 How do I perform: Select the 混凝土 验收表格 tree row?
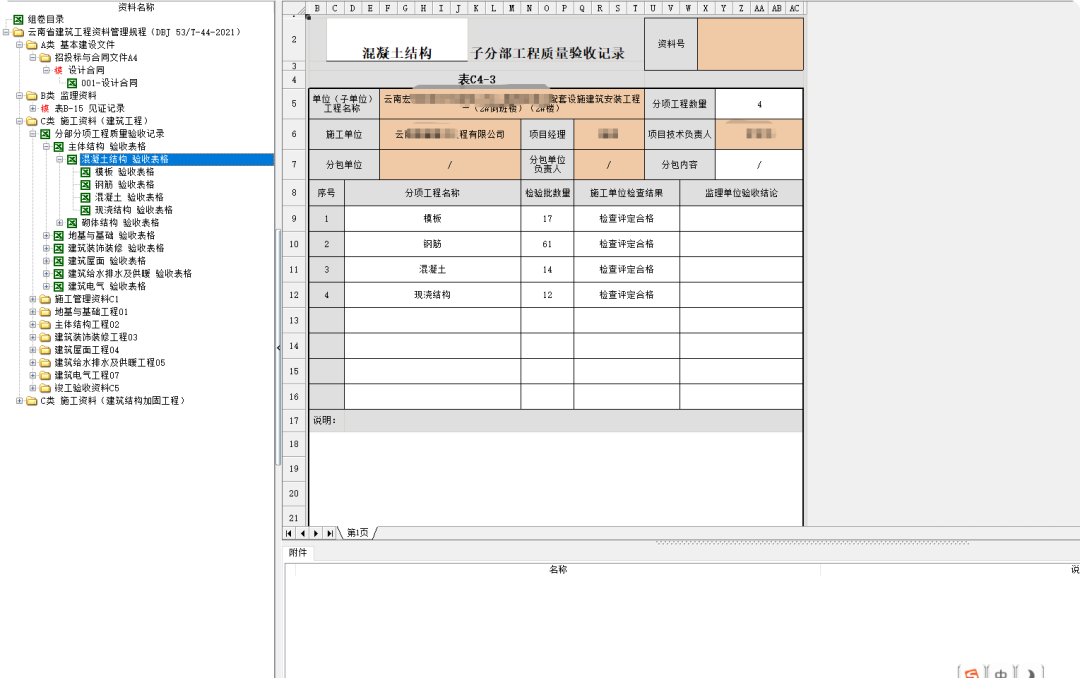129,198
